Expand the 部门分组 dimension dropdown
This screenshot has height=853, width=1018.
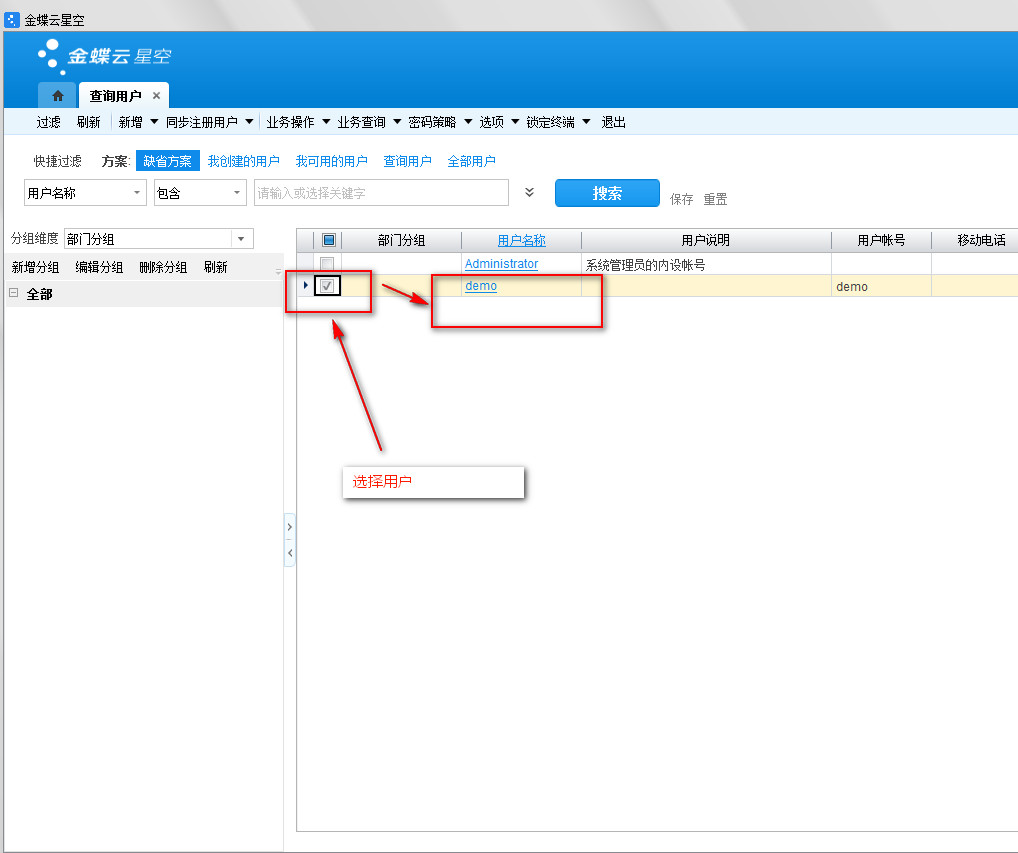coord(241,239)
